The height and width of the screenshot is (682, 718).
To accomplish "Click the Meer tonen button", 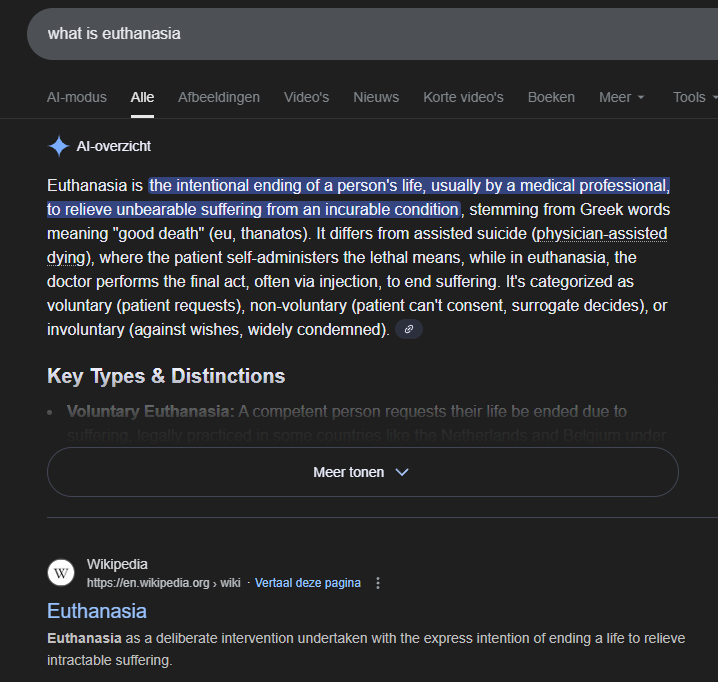I will tap(362, 472).
